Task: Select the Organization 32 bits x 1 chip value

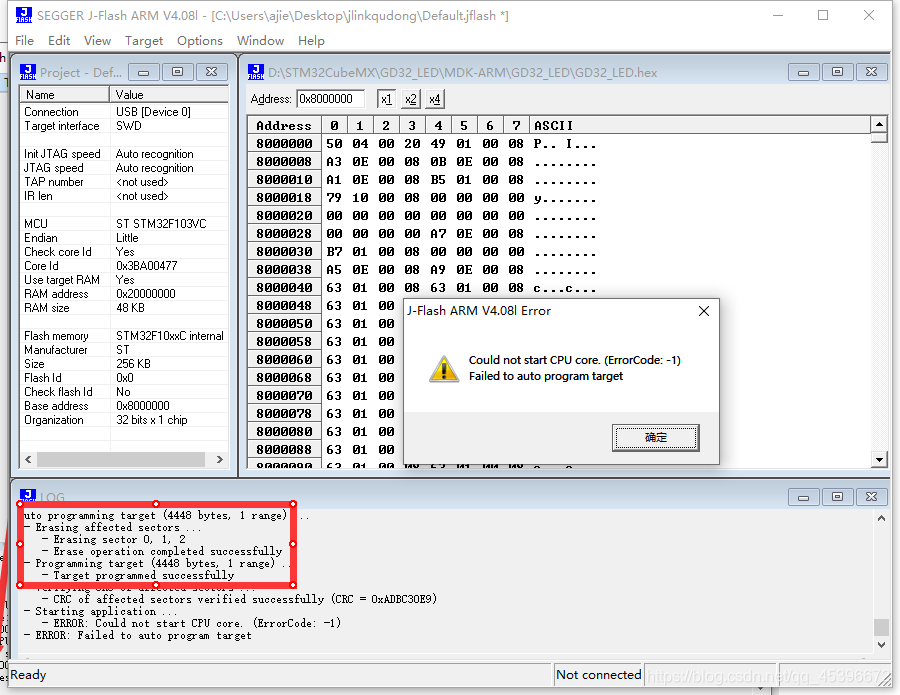Action: tap(152, 420)
